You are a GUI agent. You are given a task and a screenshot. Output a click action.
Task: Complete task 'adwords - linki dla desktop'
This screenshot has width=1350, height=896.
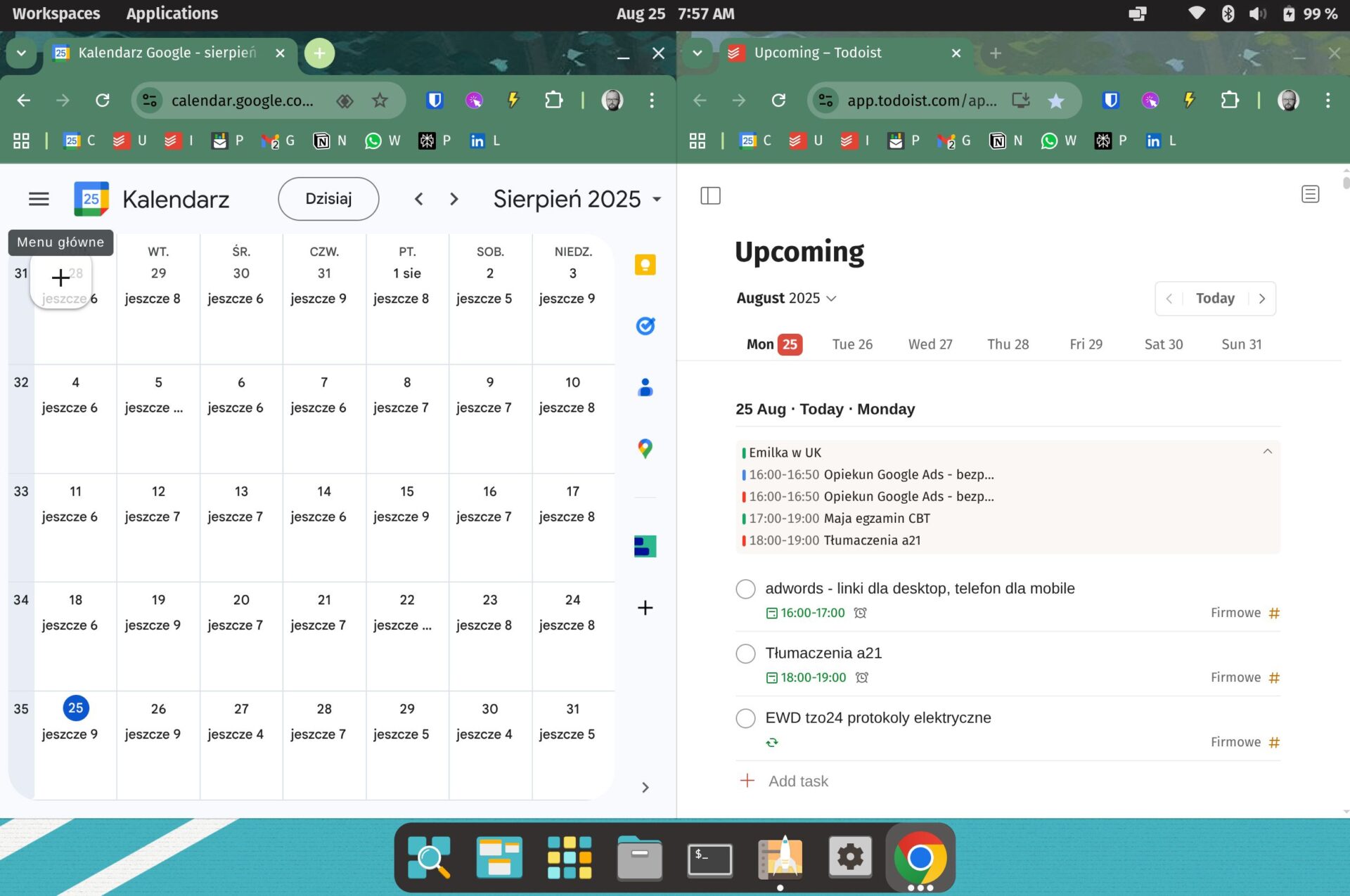pos(745,589)
